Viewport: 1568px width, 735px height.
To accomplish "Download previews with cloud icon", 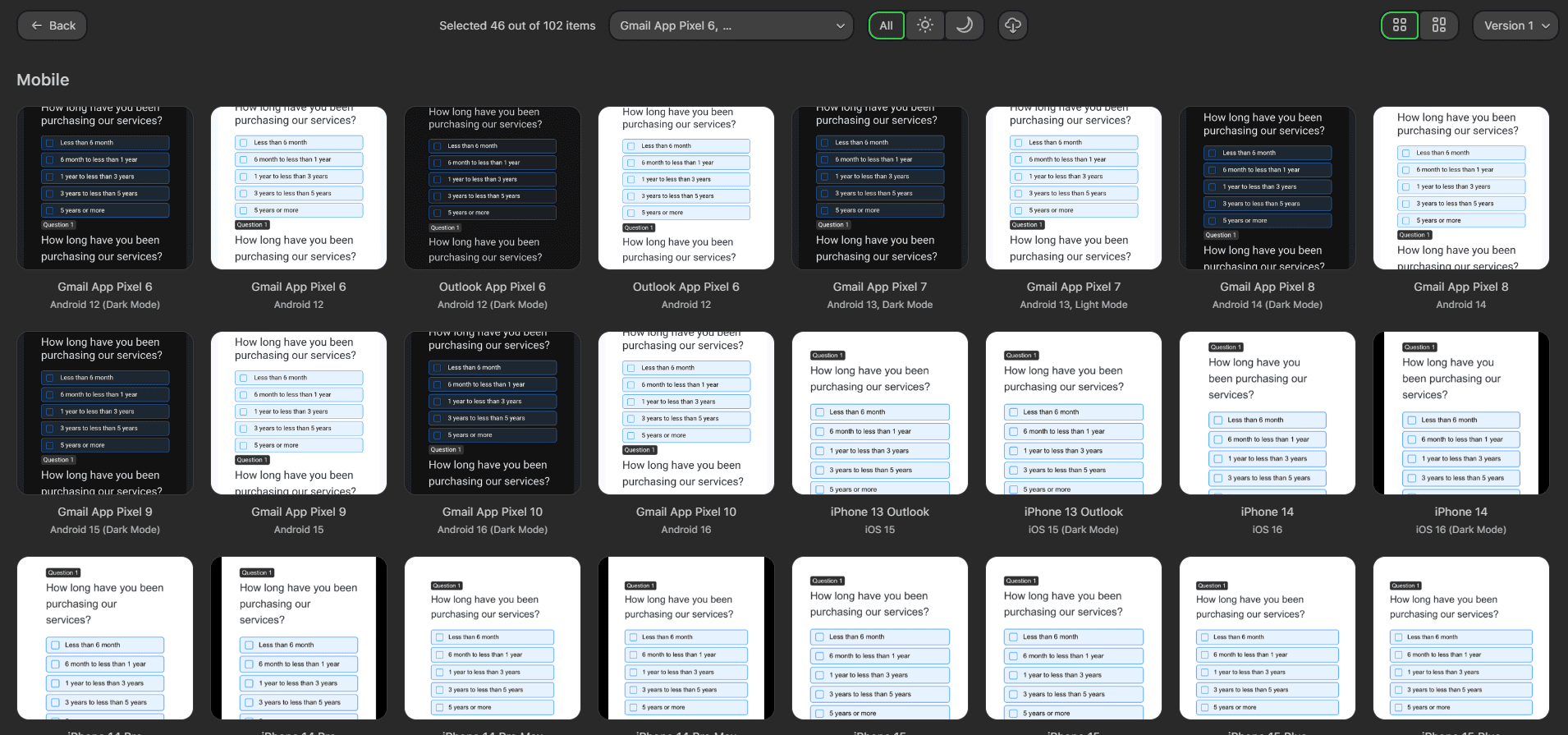I will tap(1013, 25).
